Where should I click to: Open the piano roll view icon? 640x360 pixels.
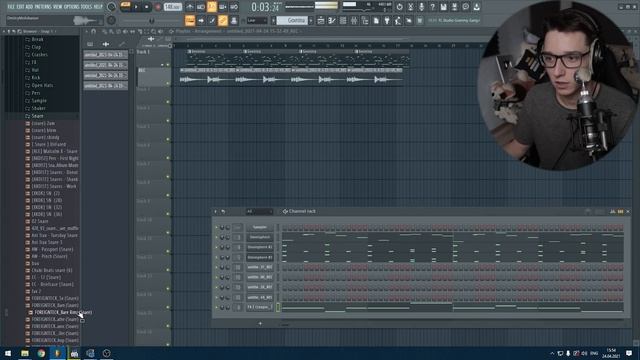coord(332,20)
